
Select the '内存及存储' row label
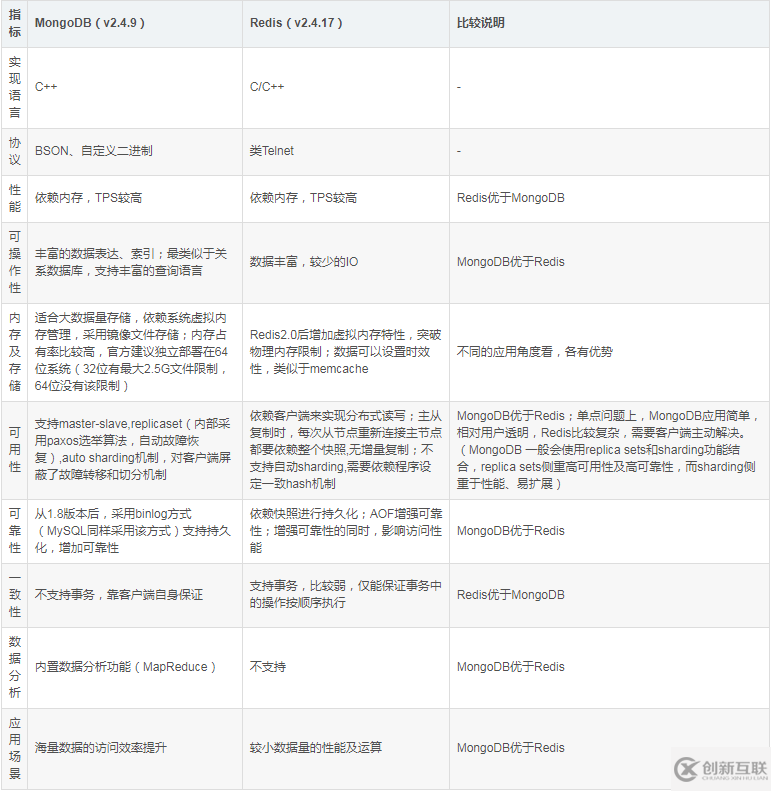(15, 352)
